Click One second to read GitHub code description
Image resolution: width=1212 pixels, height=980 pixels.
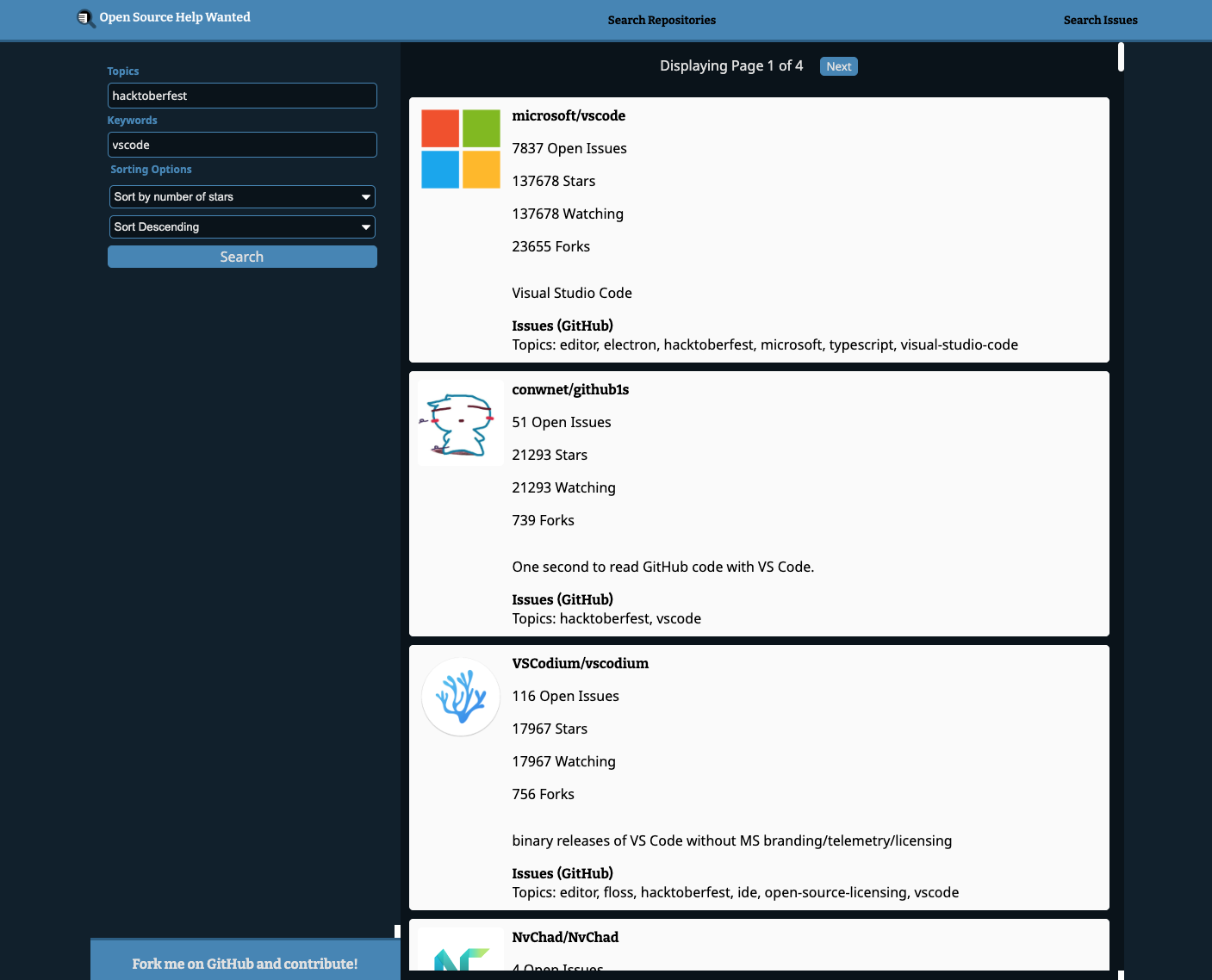663,567
